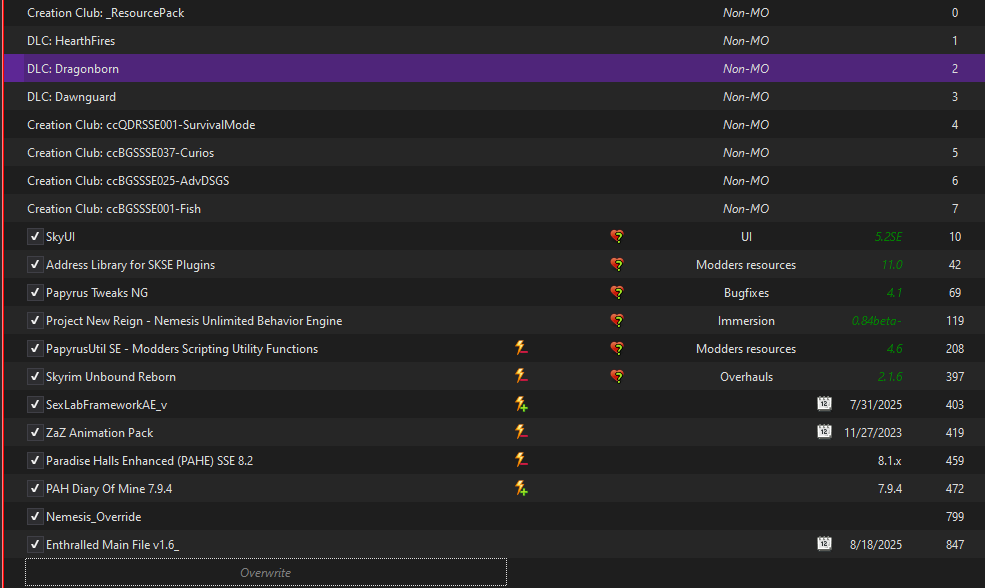Image resolution: width=985 pixels, height=588 pixels.
Task: Uncheck Nemesis_Override mod
Action: [x=35, y=516]
